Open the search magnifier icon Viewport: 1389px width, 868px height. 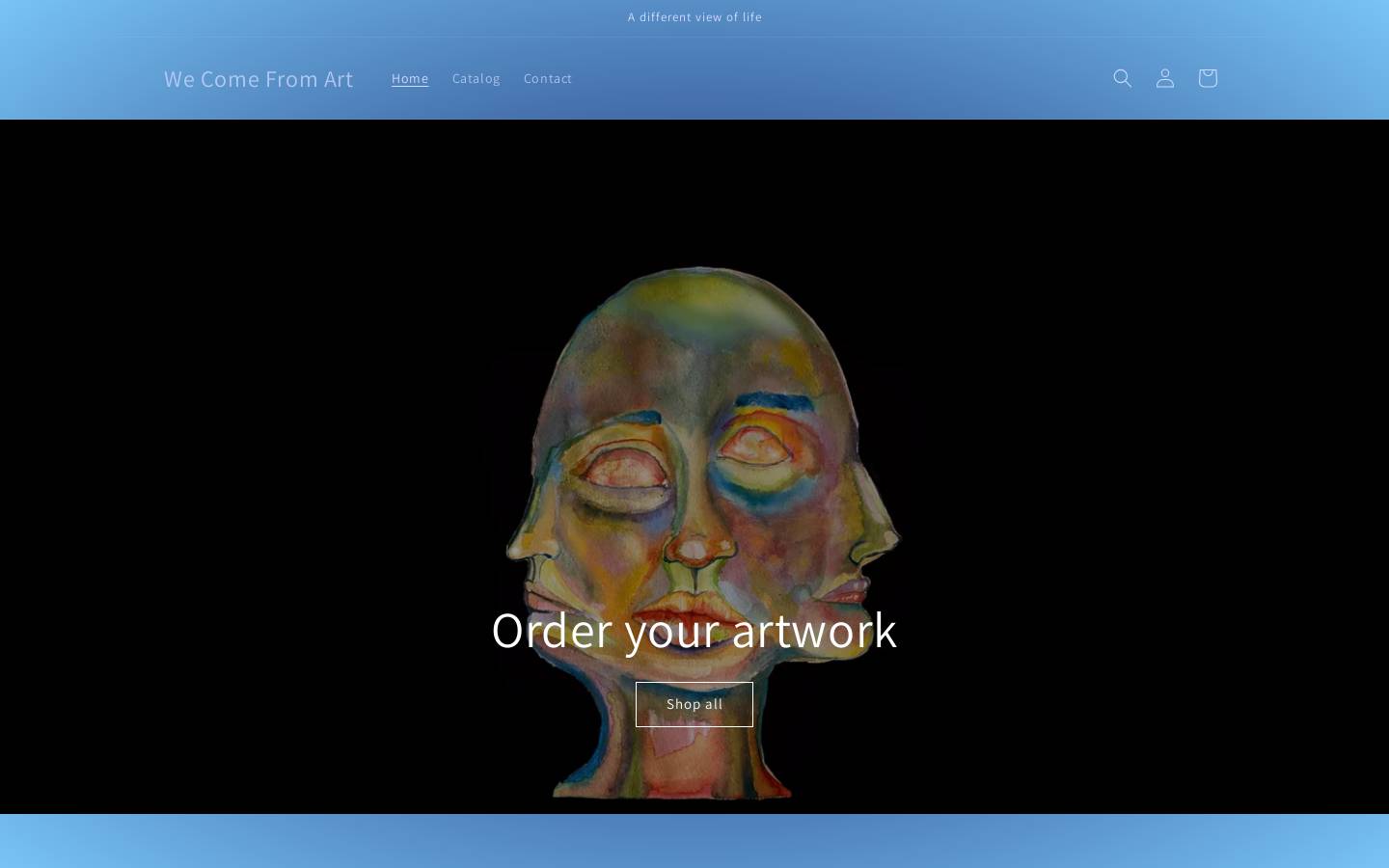tap(1122, 78)
